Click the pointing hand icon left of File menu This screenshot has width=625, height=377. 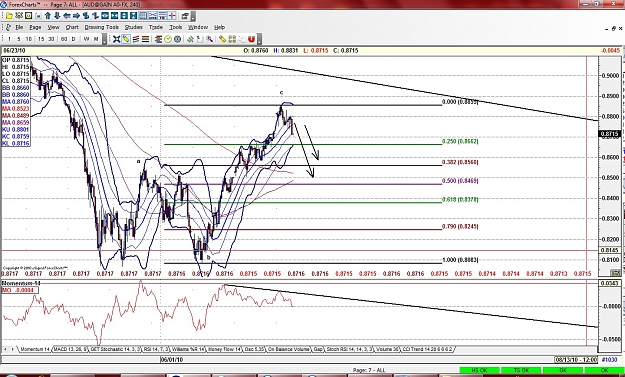point(8,27)
